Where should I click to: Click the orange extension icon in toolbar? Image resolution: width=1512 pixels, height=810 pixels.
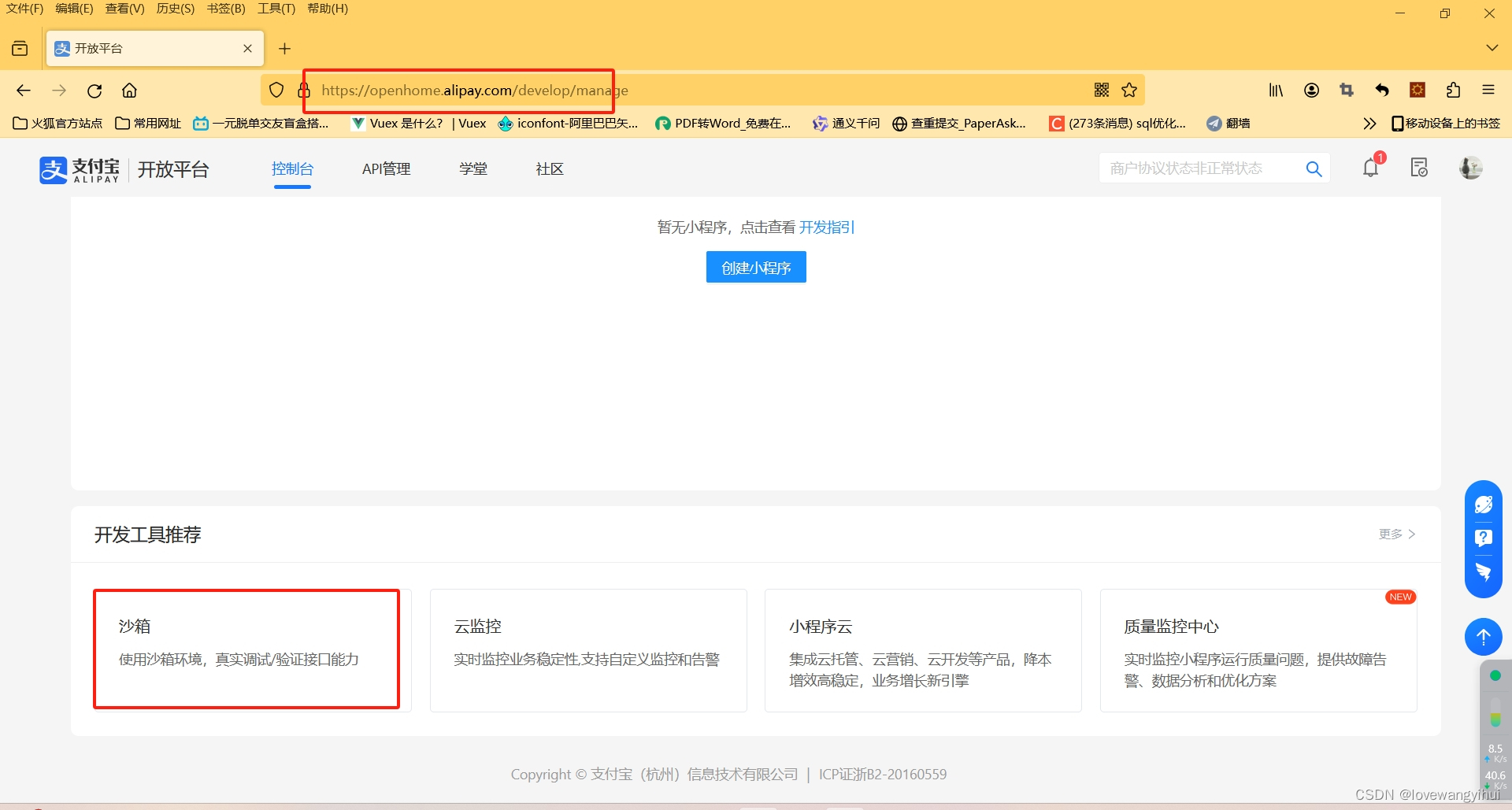point(1417,91)
